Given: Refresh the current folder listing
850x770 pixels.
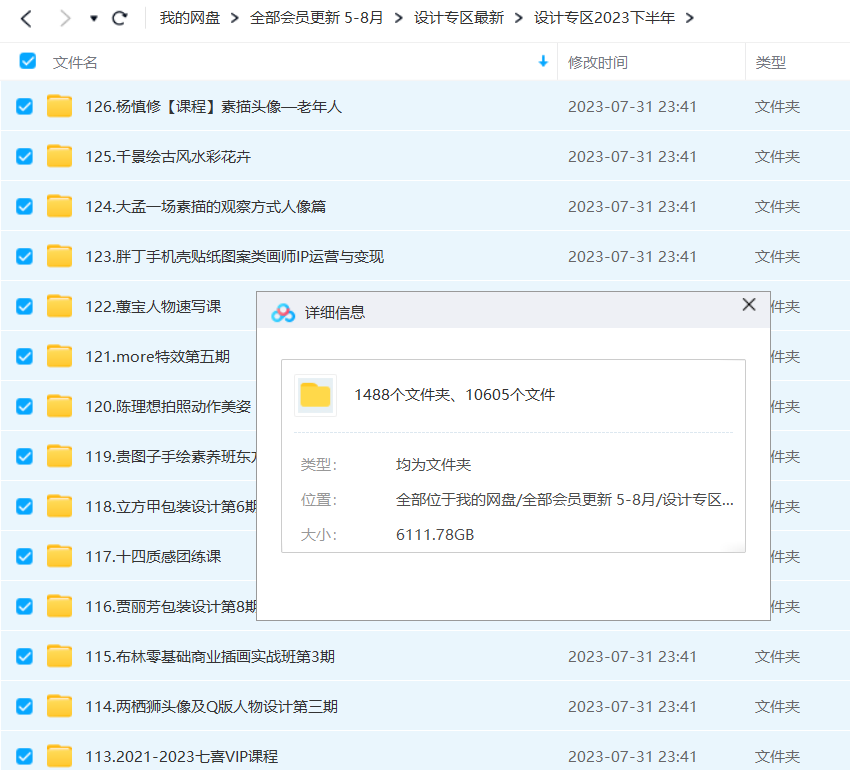Looking at the screenshot, I should click(120, 18).
